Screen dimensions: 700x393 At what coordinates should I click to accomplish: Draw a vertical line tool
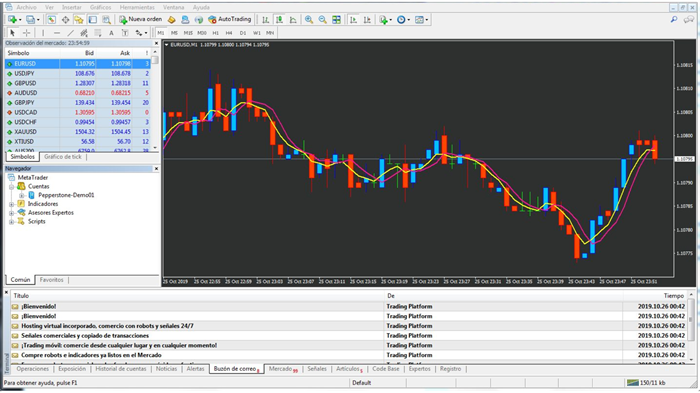point(43,33)
